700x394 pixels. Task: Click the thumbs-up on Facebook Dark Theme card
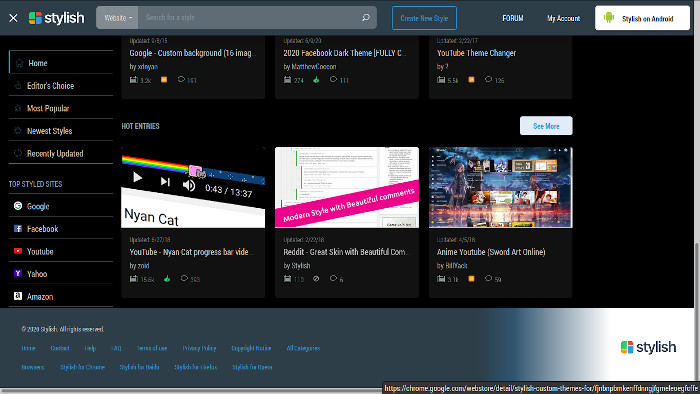tap(316, 80)
